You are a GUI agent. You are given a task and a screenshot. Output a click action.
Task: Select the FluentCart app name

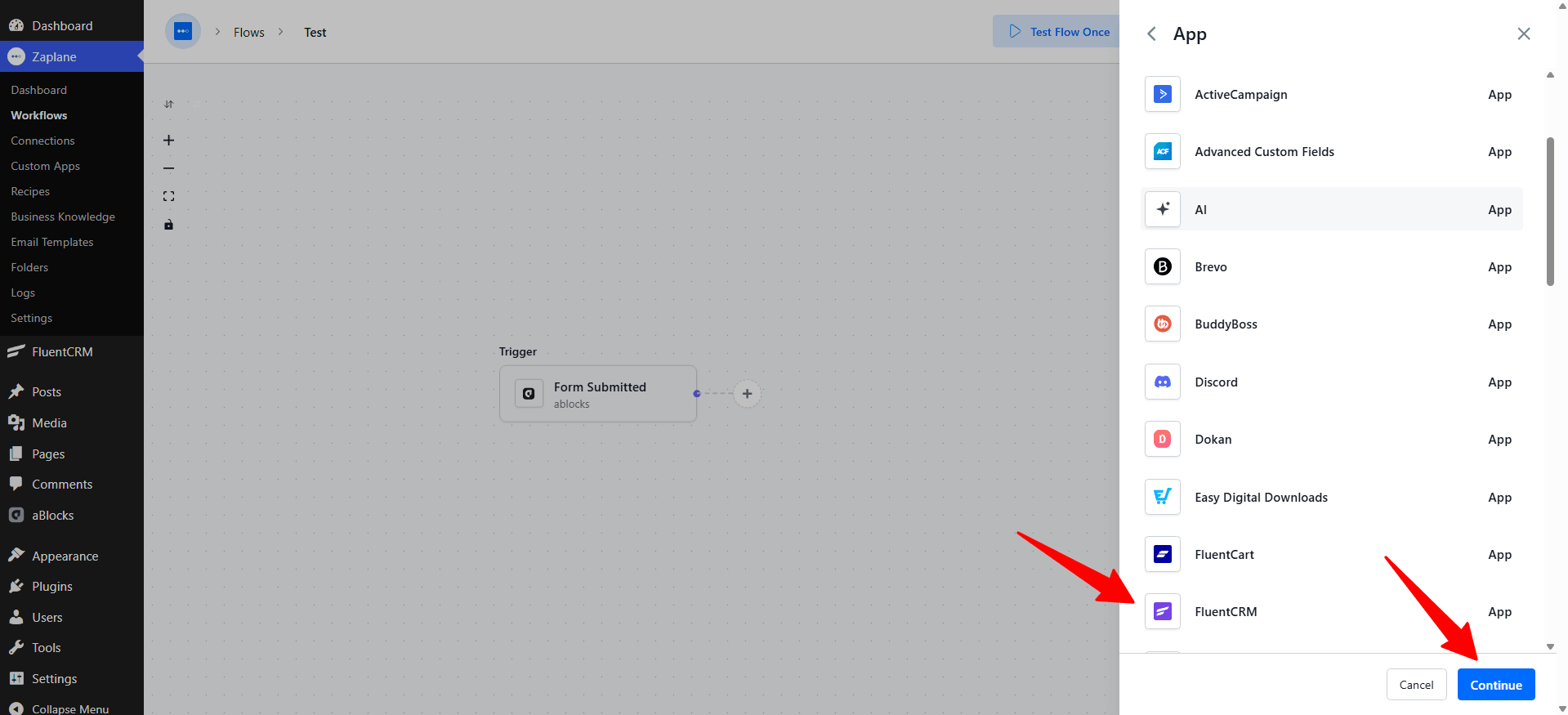[x=1225, y=555]
